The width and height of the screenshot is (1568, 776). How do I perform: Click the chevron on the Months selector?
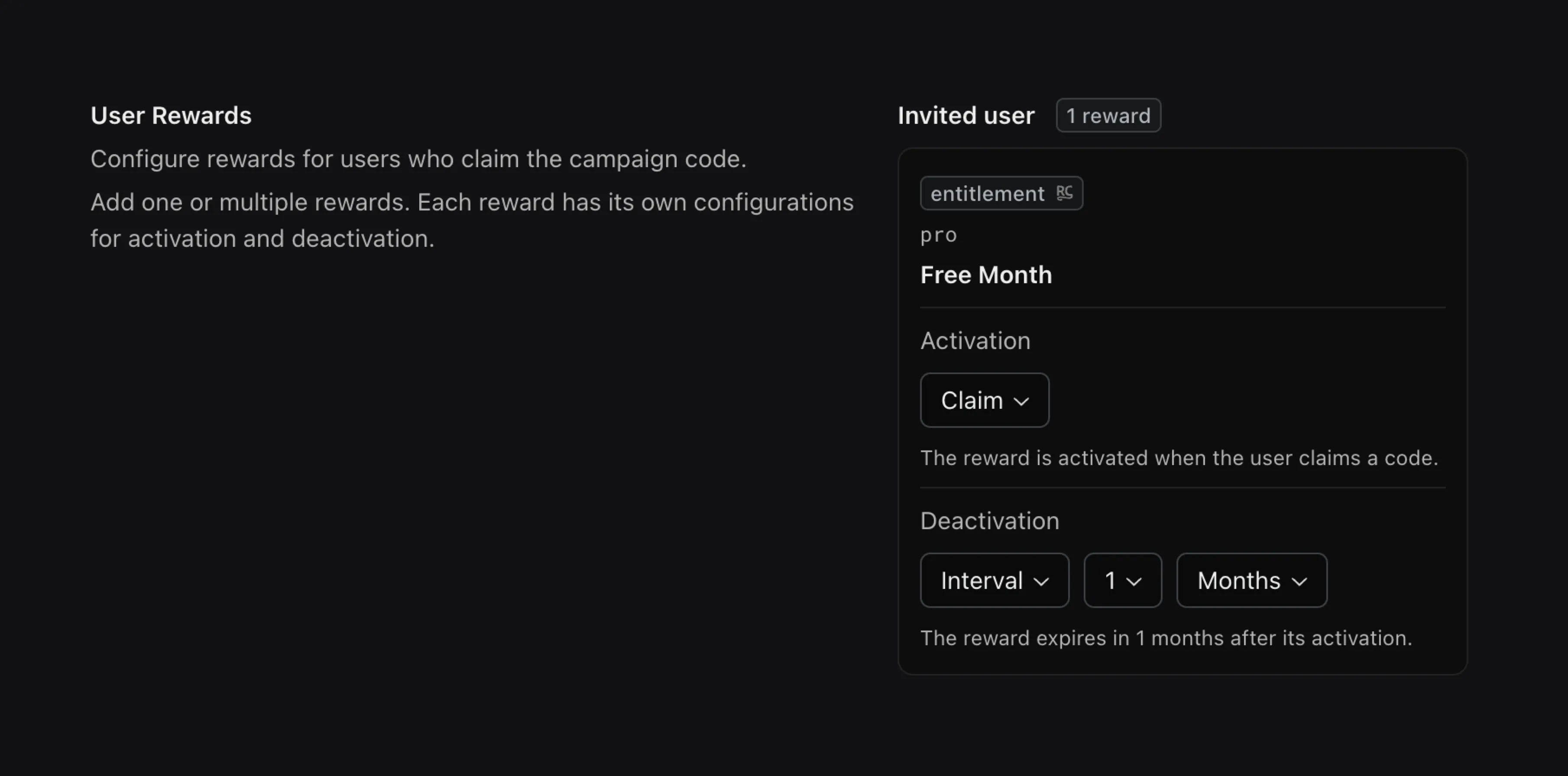1299,581
